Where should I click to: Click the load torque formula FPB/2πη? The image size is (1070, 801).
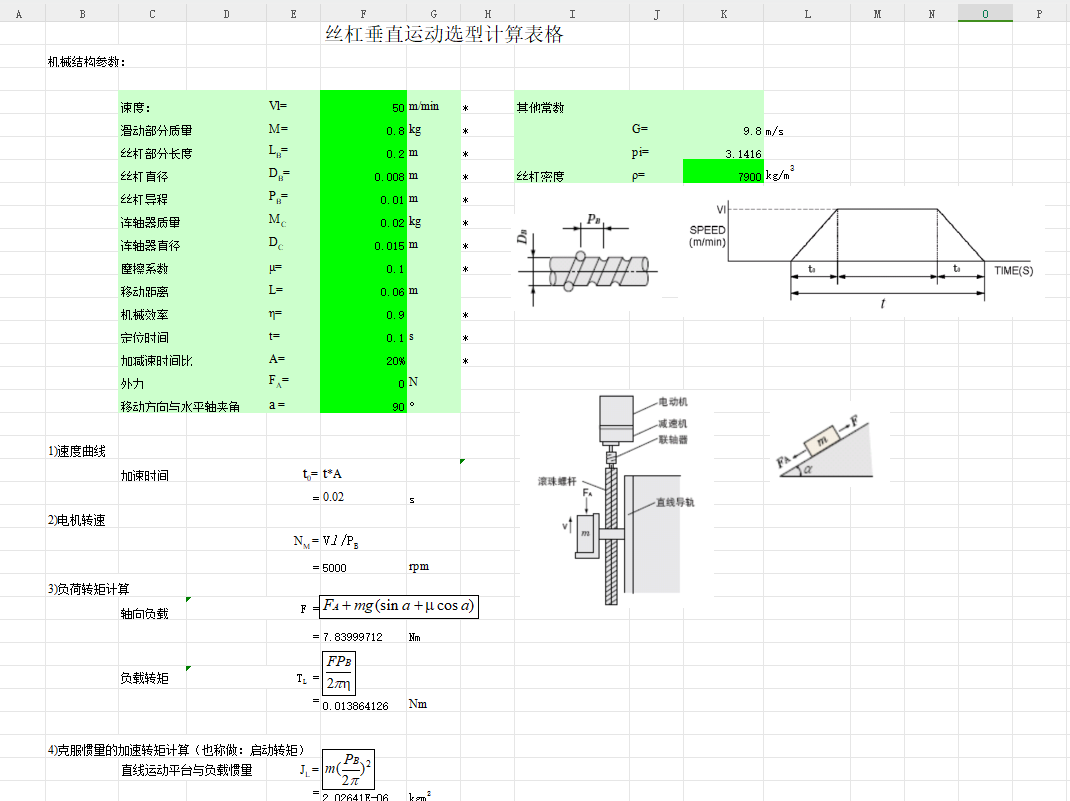click(x=338, y=673)
